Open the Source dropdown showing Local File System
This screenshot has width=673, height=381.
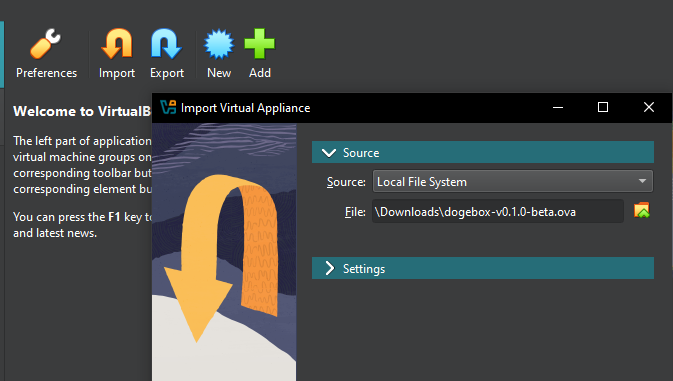(x=513, y=181)
